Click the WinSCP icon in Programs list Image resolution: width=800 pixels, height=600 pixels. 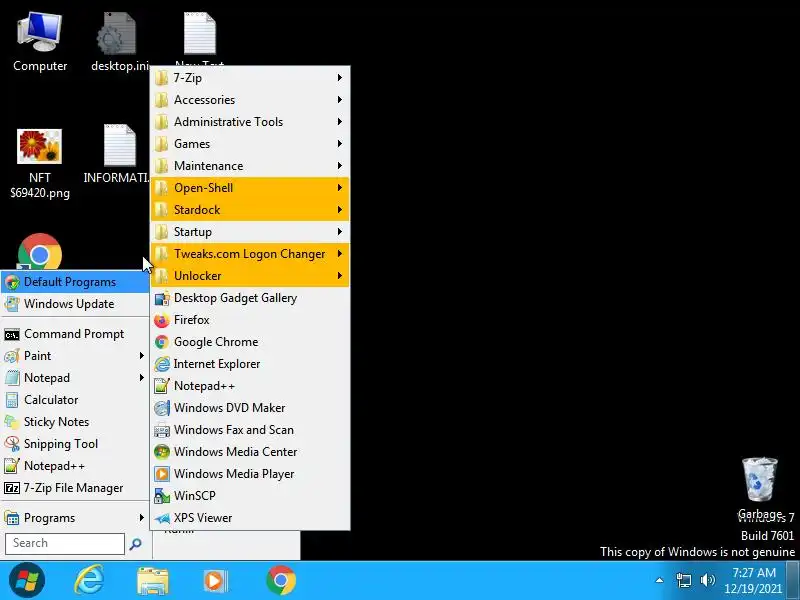pos(162,496)
